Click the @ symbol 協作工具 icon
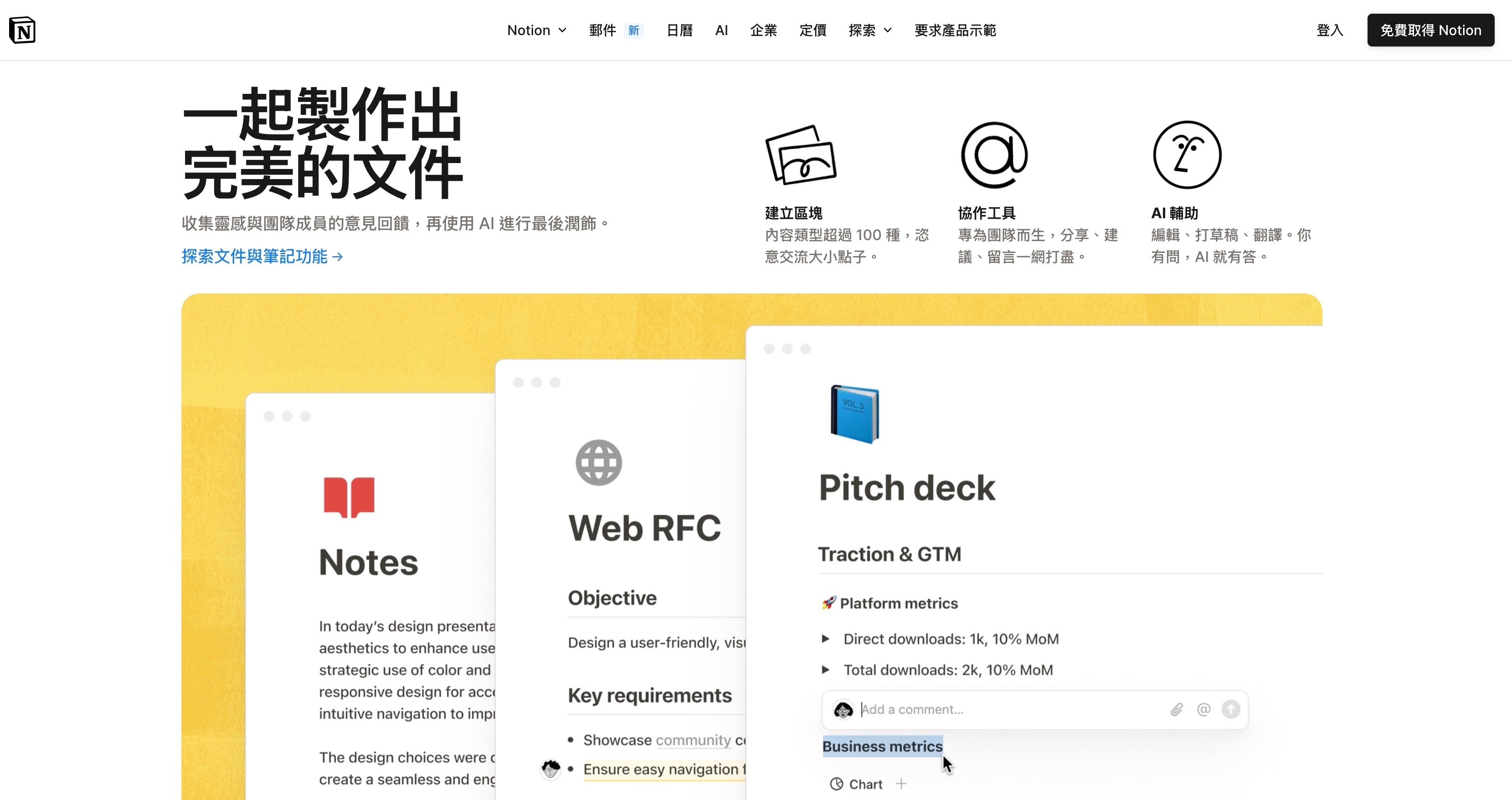The width and height of the screenshot is (1512, 800). click(994, 155)
